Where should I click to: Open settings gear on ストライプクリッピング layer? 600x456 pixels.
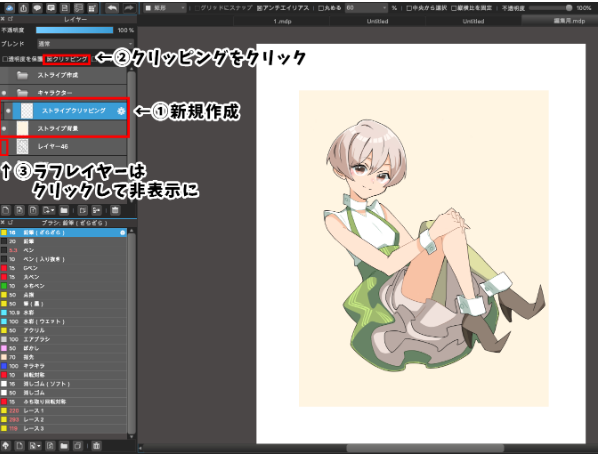121,109
